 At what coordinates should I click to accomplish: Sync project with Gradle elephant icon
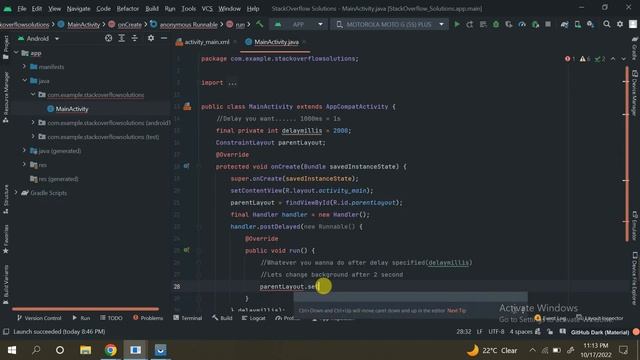564,24
